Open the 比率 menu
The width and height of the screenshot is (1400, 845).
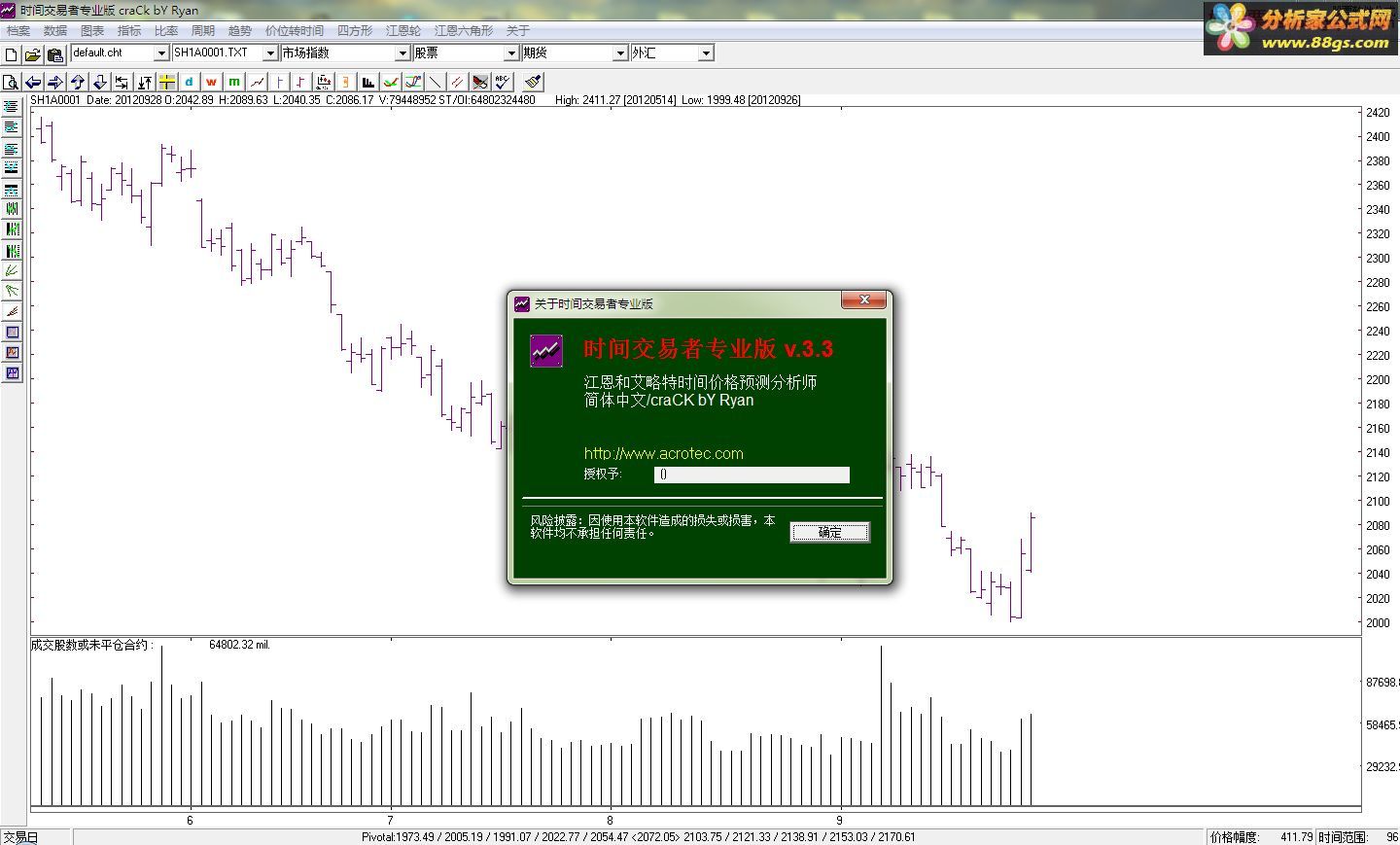tap(166, 31)
